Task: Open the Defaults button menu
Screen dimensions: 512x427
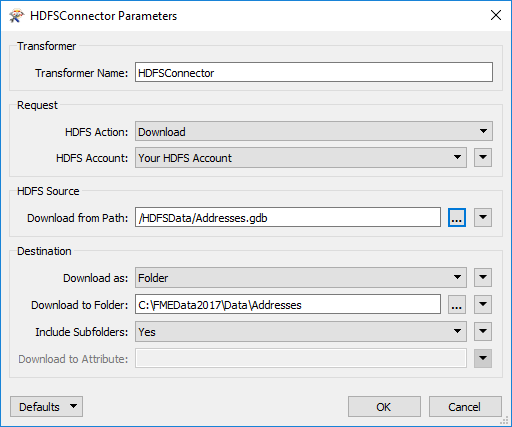Action: [x=46, y=406]
